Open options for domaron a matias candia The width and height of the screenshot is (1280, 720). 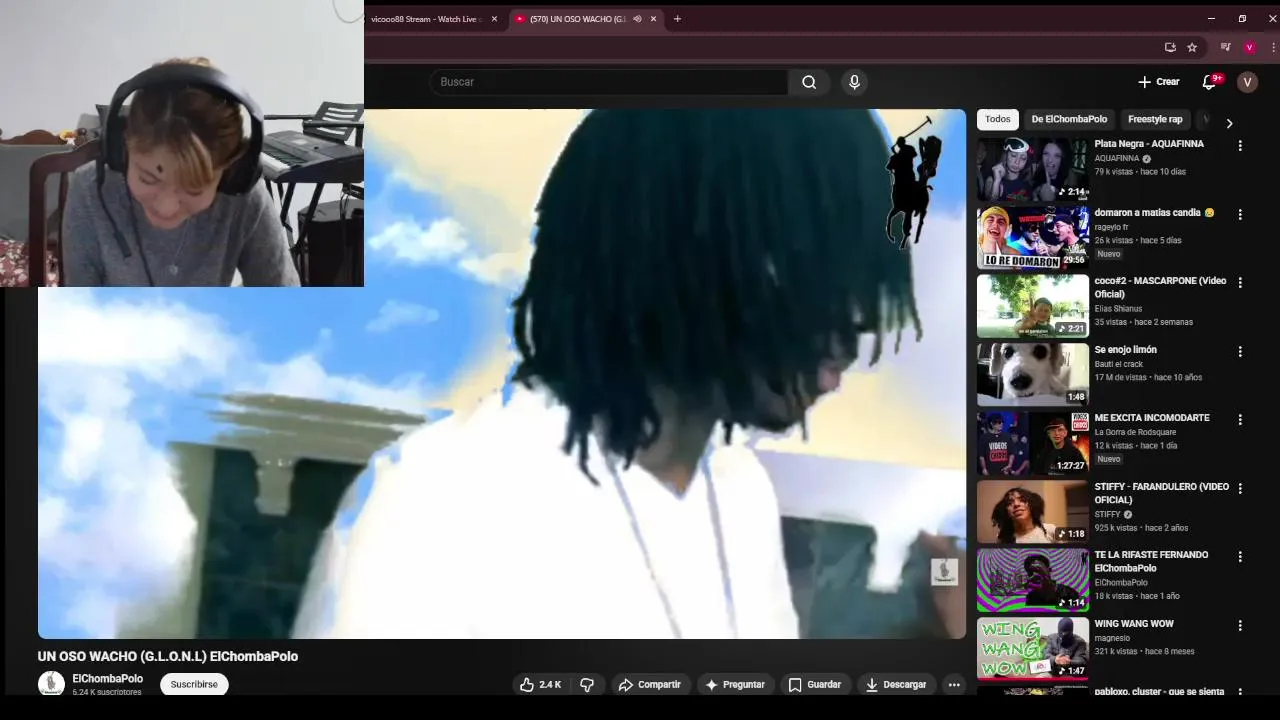[x=1240, y=215]
